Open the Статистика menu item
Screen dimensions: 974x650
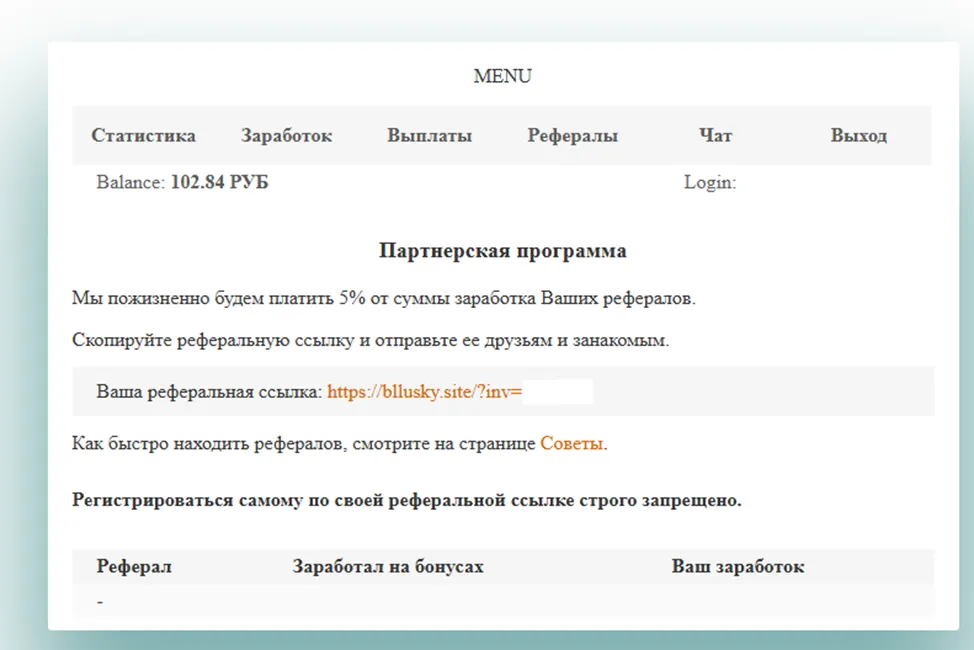coord(143,135)
